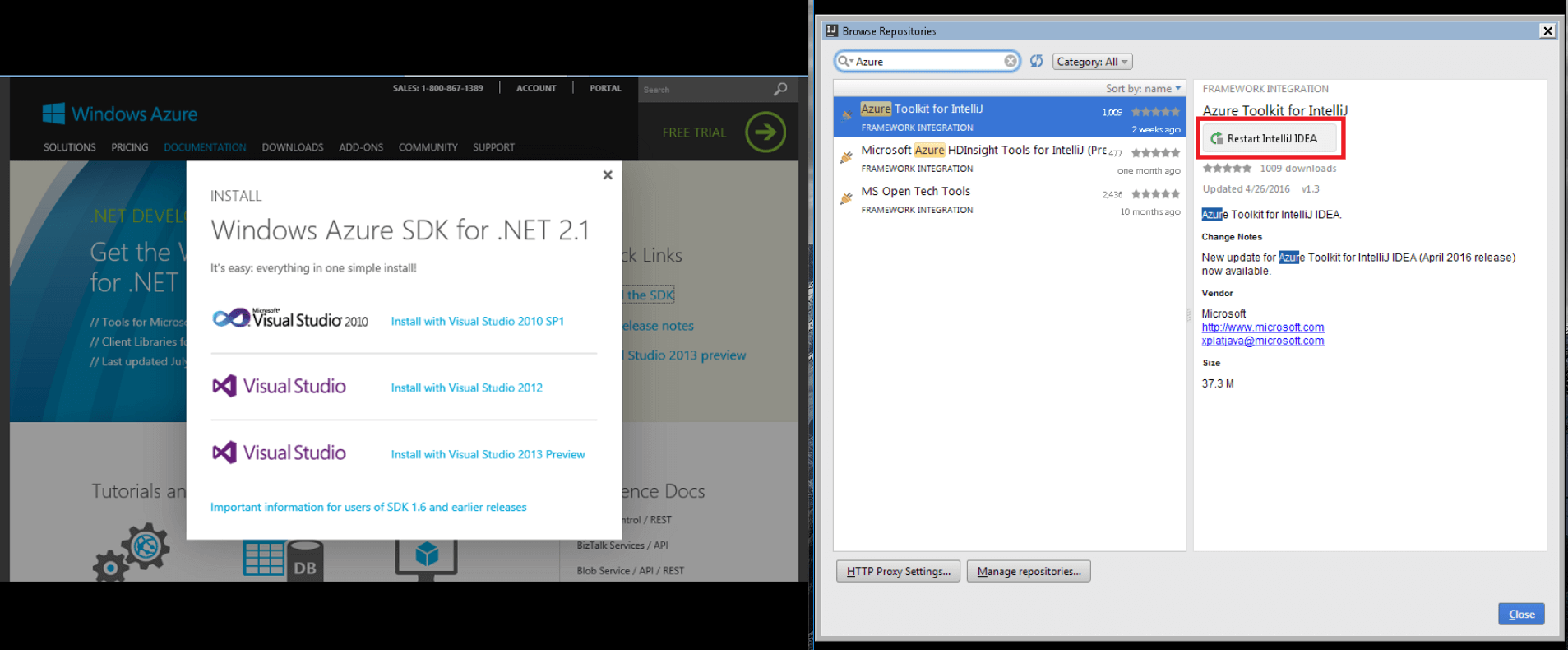
Task: Click the Portal link
Action: click(x=605, y=88)
